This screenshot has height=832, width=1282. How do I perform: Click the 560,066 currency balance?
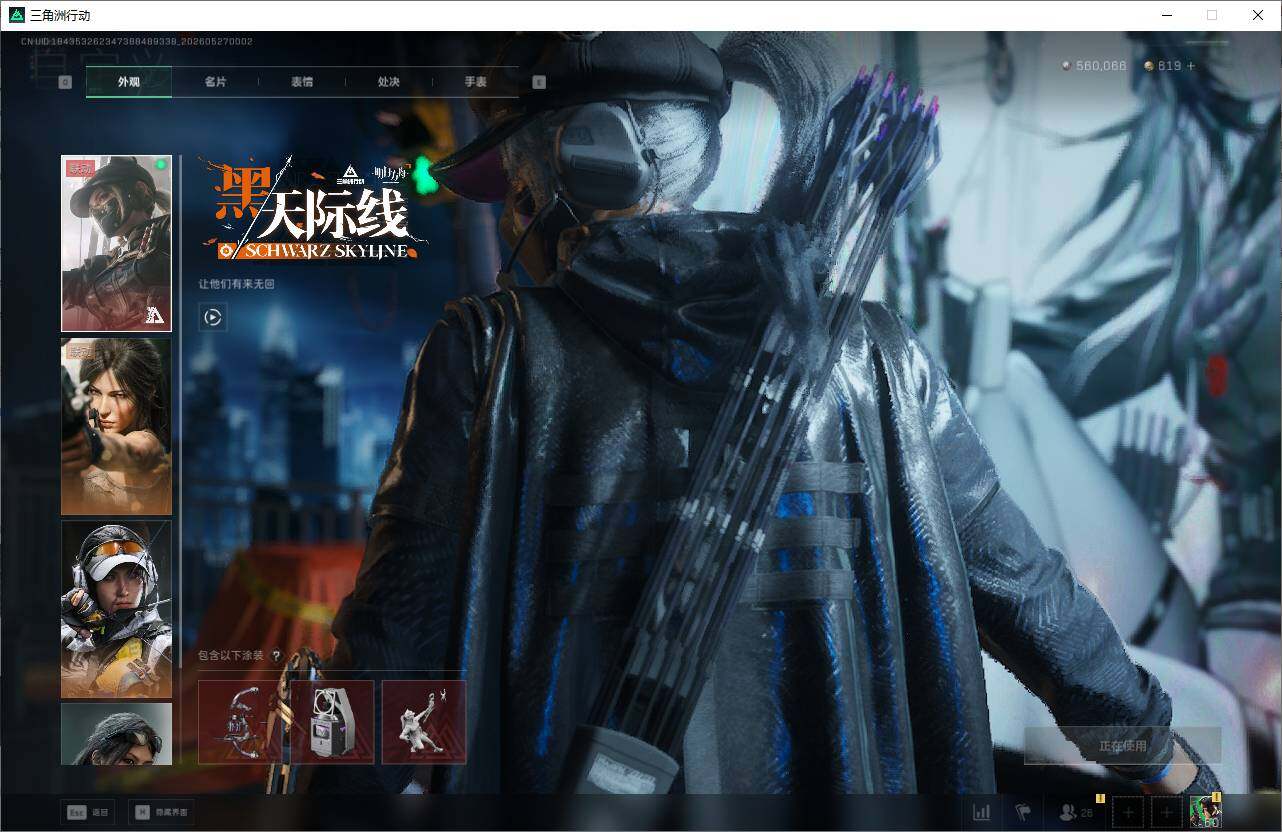[x=1094, y=66]
